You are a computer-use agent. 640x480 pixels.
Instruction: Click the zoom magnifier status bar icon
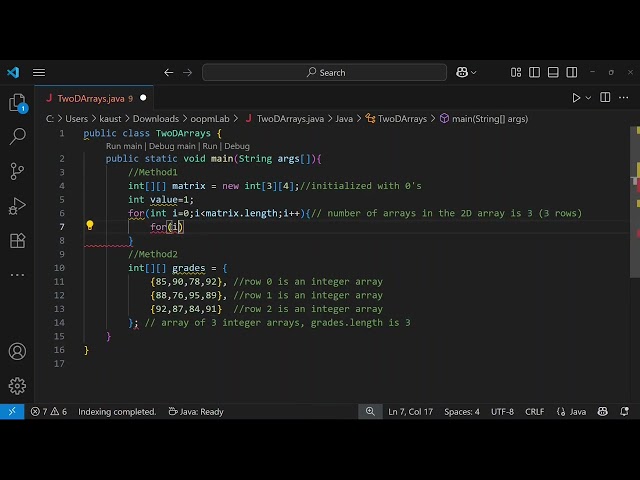(x=370, y=411)
